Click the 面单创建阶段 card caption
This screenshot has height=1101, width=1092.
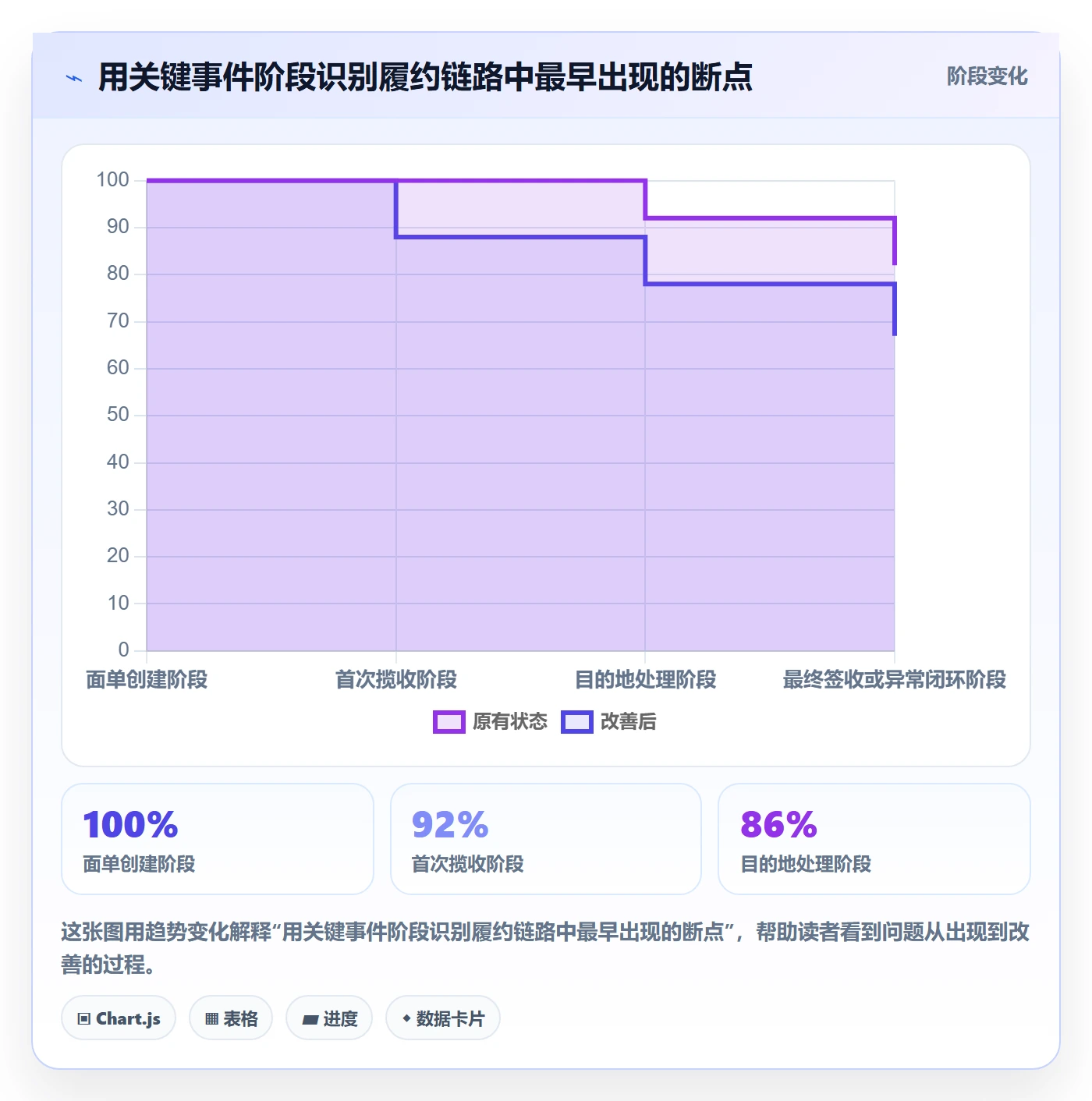139,864
